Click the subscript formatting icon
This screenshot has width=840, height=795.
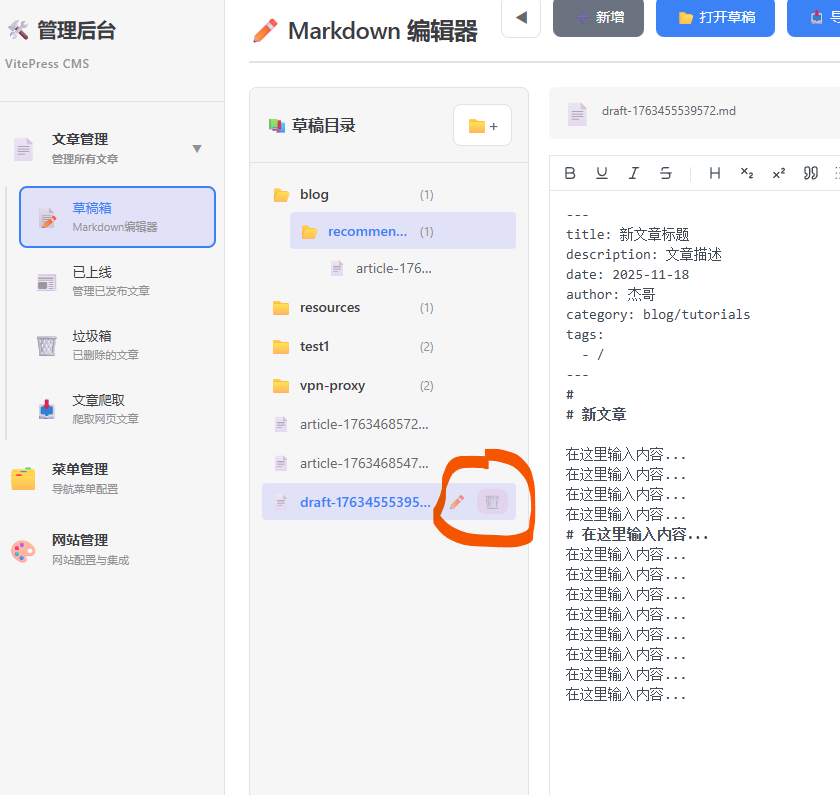tap(746, 172)
